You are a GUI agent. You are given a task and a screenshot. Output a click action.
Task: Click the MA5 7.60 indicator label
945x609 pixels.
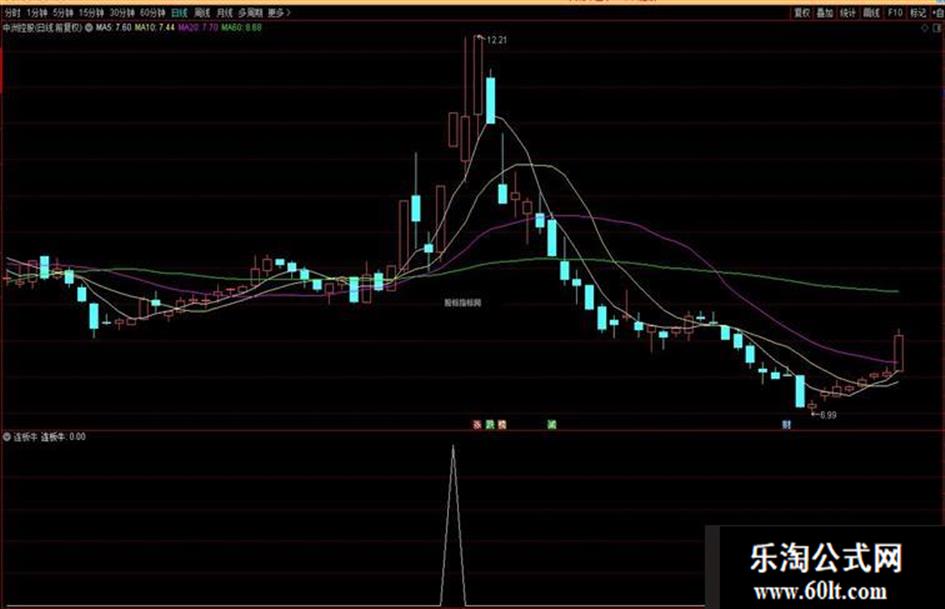[112, 27]
